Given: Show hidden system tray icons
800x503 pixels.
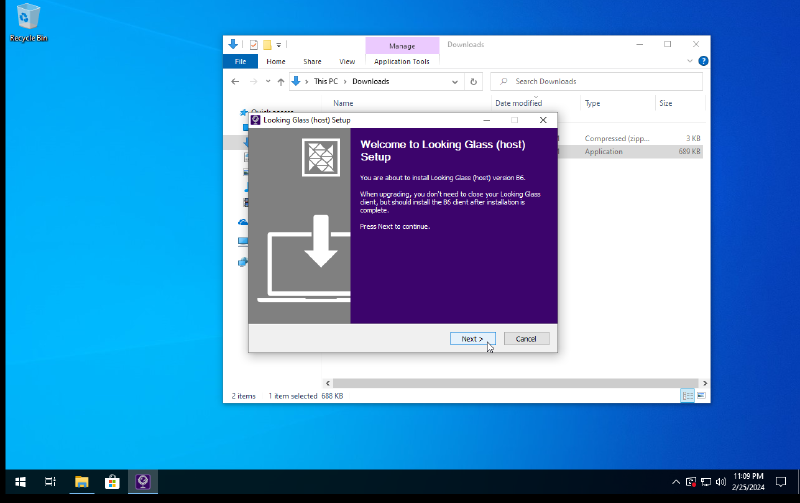Looking at the screenshot, I should (x=676, y=482).
